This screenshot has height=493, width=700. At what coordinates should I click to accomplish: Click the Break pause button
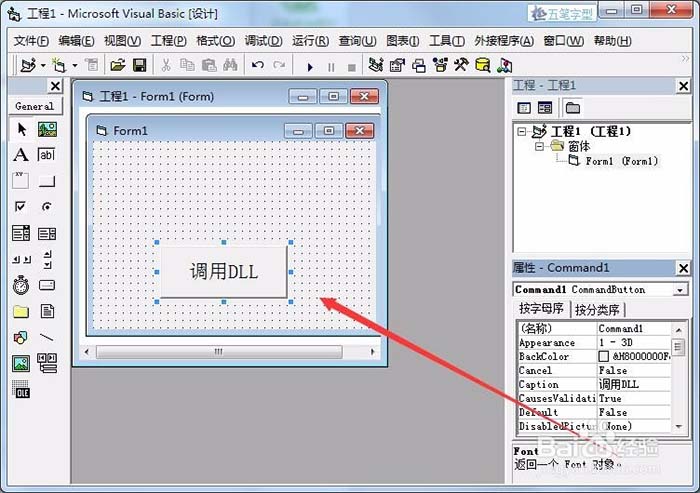[331, 67]
